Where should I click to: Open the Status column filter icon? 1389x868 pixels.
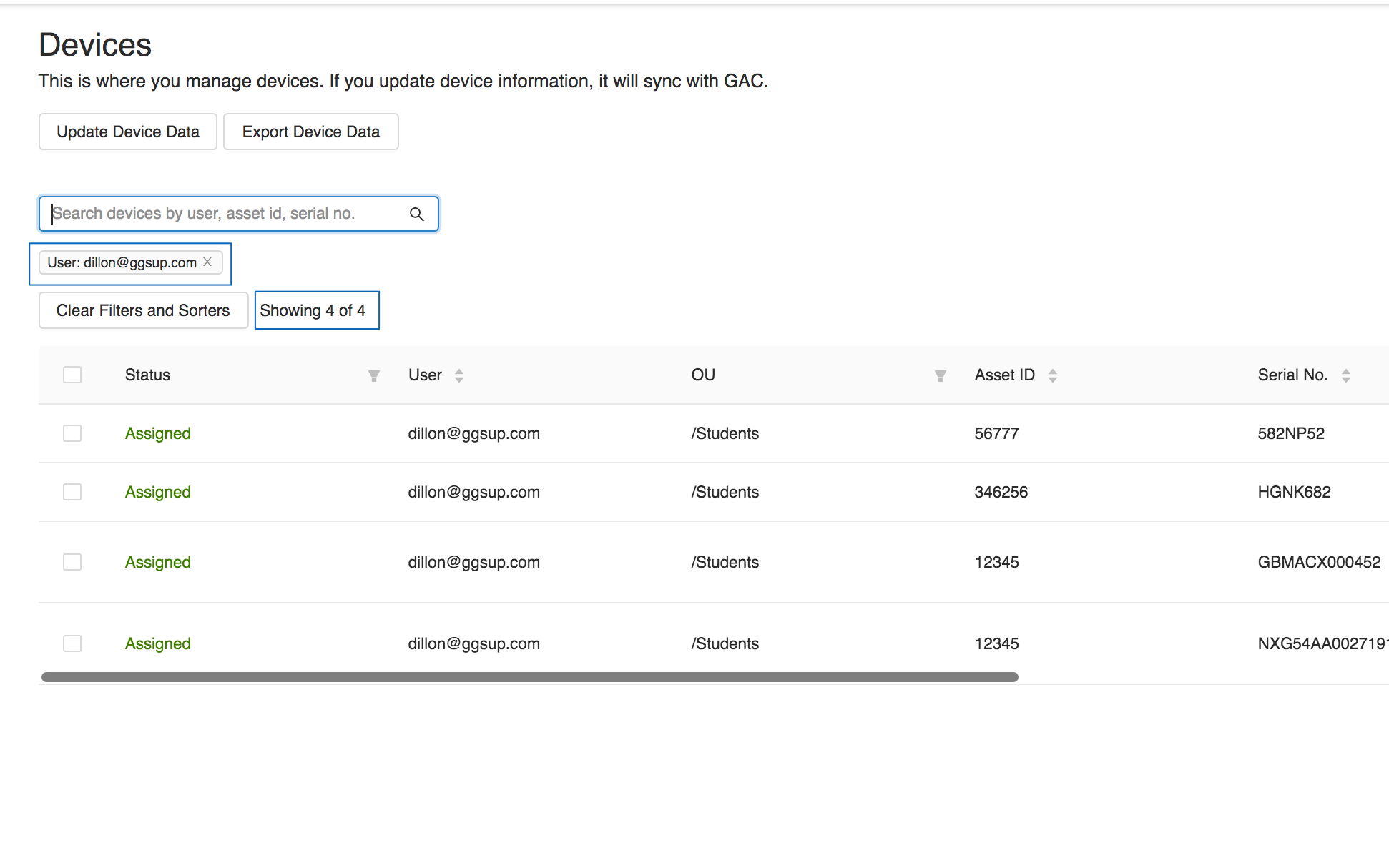[374, 375]
